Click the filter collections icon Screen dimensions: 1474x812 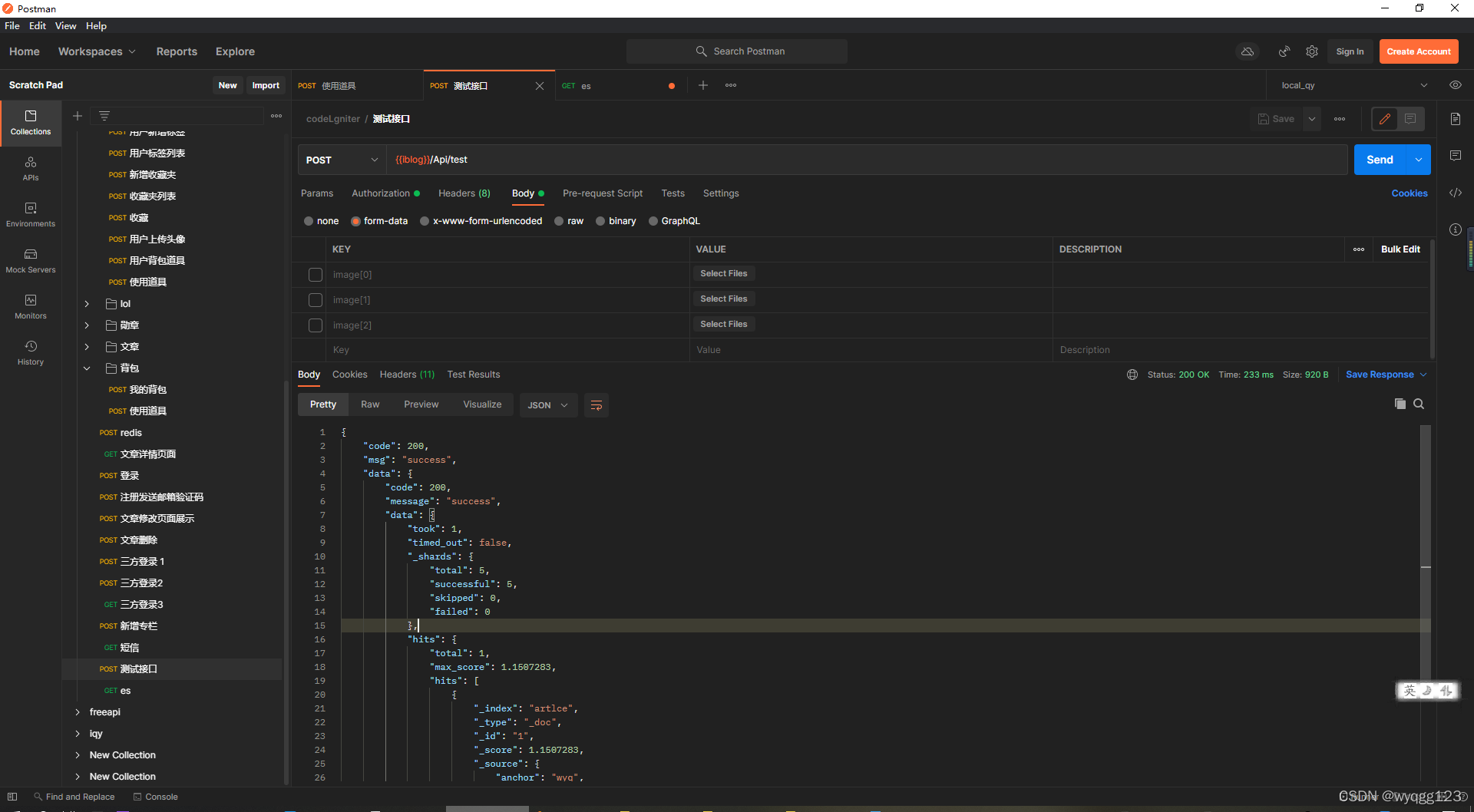pyautogui.click(x=104, y=116)
